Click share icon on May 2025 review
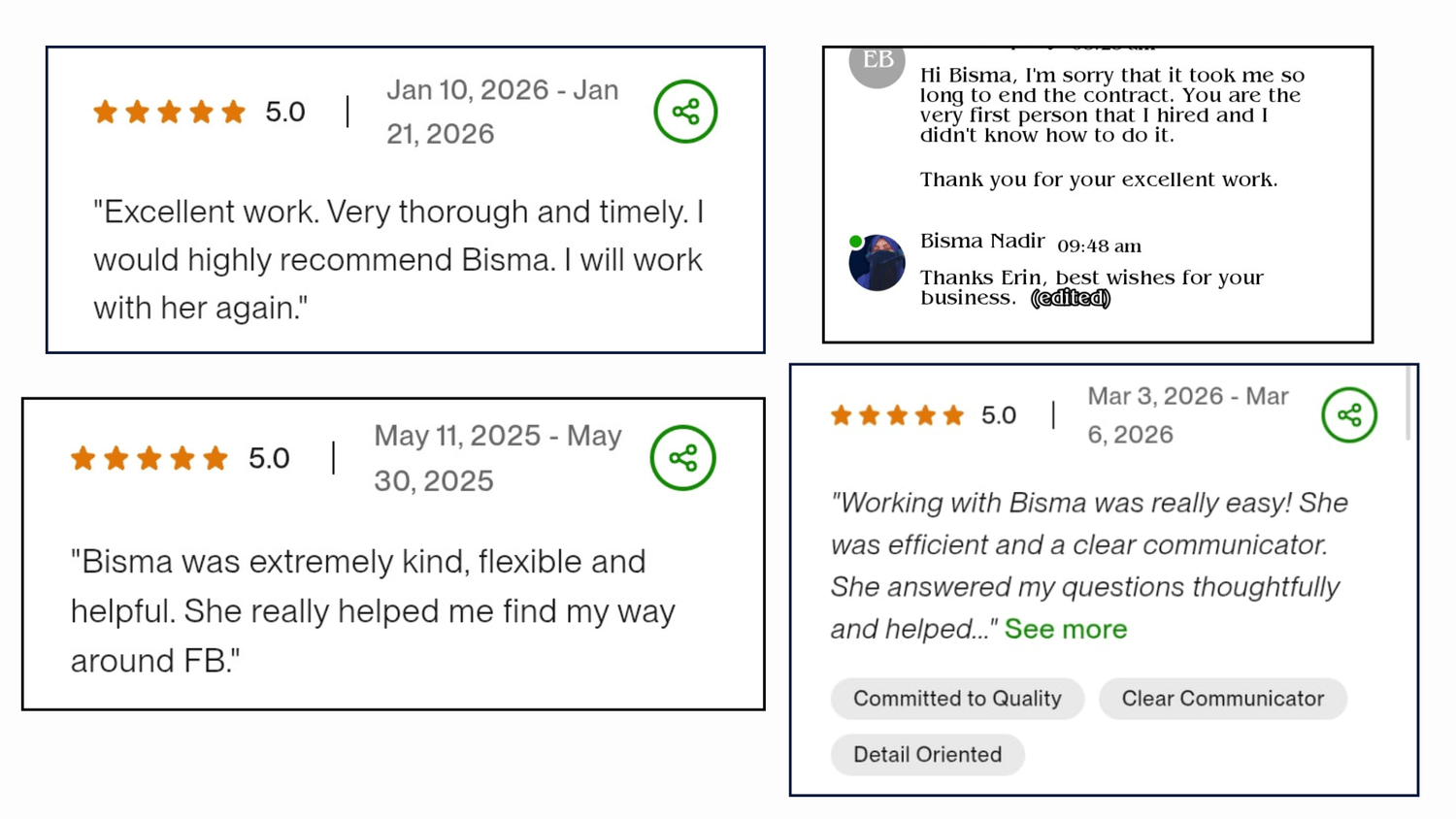Screen dimensions: 1456x819 point(682,458)
